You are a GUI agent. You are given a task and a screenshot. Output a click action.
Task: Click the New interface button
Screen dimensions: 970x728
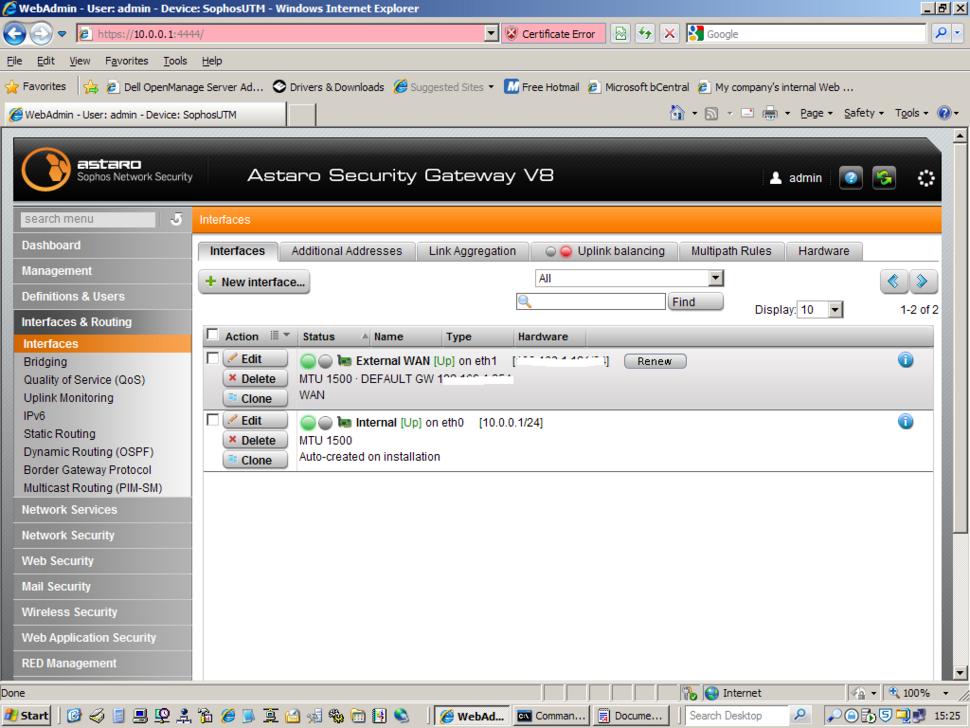255,282
